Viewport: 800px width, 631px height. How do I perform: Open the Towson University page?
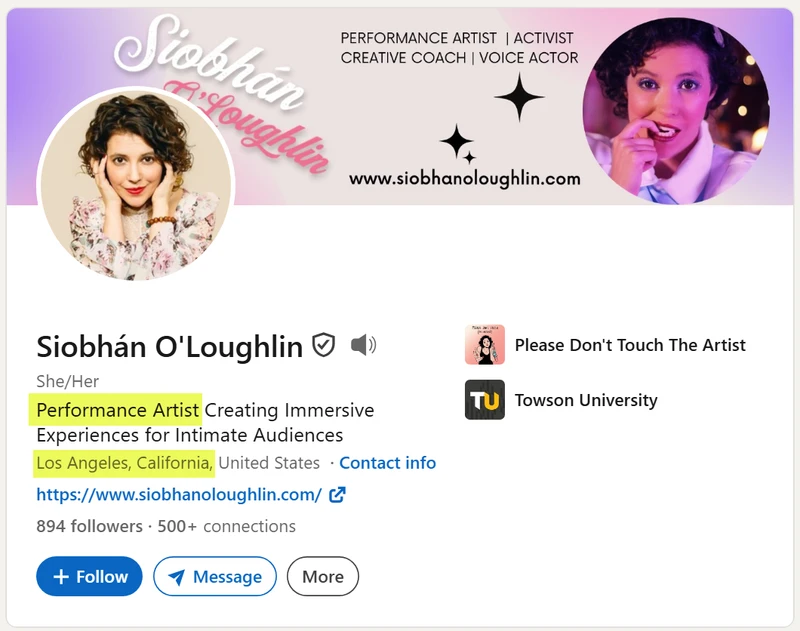pyautogui.click(x=586, y=400)
